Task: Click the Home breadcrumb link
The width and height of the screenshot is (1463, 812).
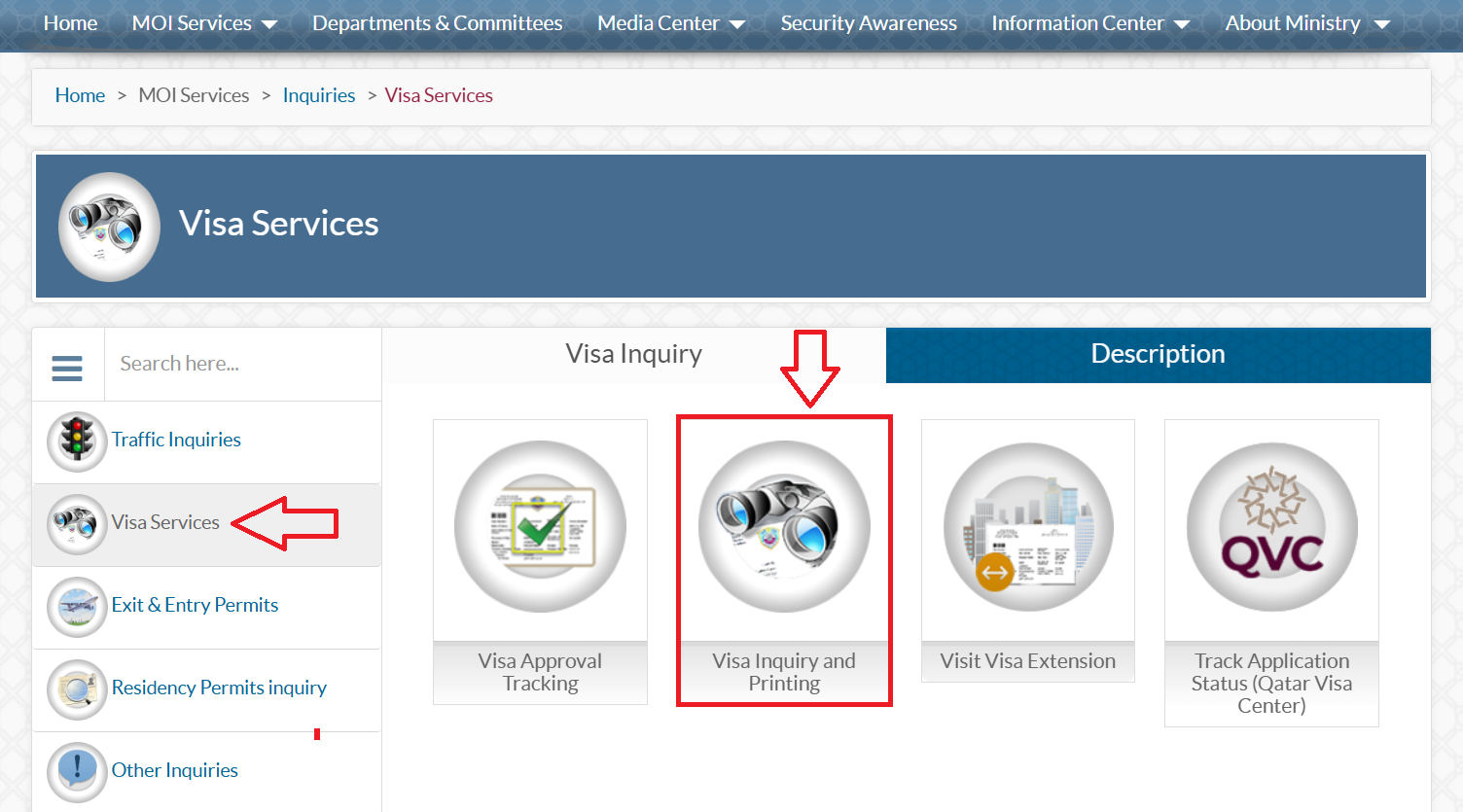Action: 80,95
